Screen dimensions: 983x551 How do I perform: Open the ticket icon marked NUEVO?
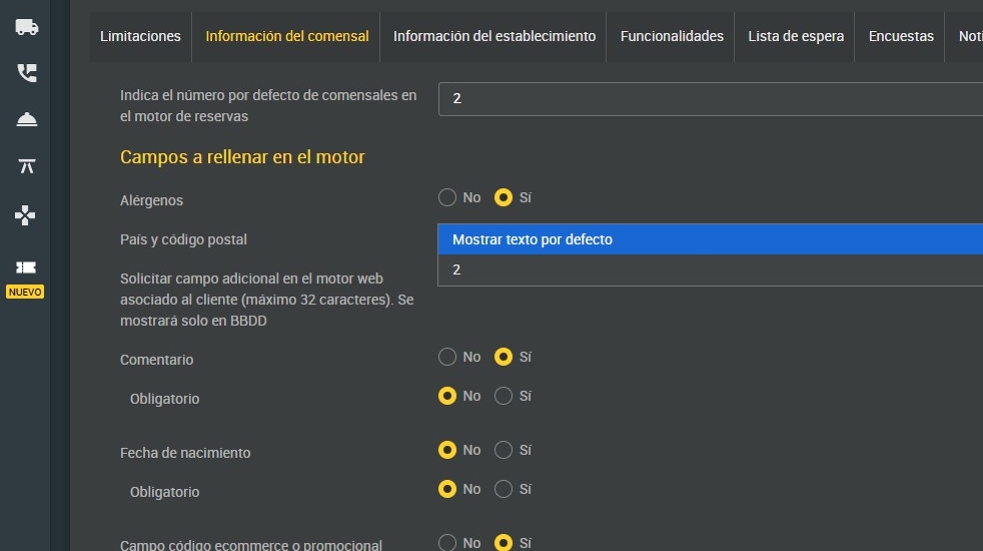click(27, 267)
